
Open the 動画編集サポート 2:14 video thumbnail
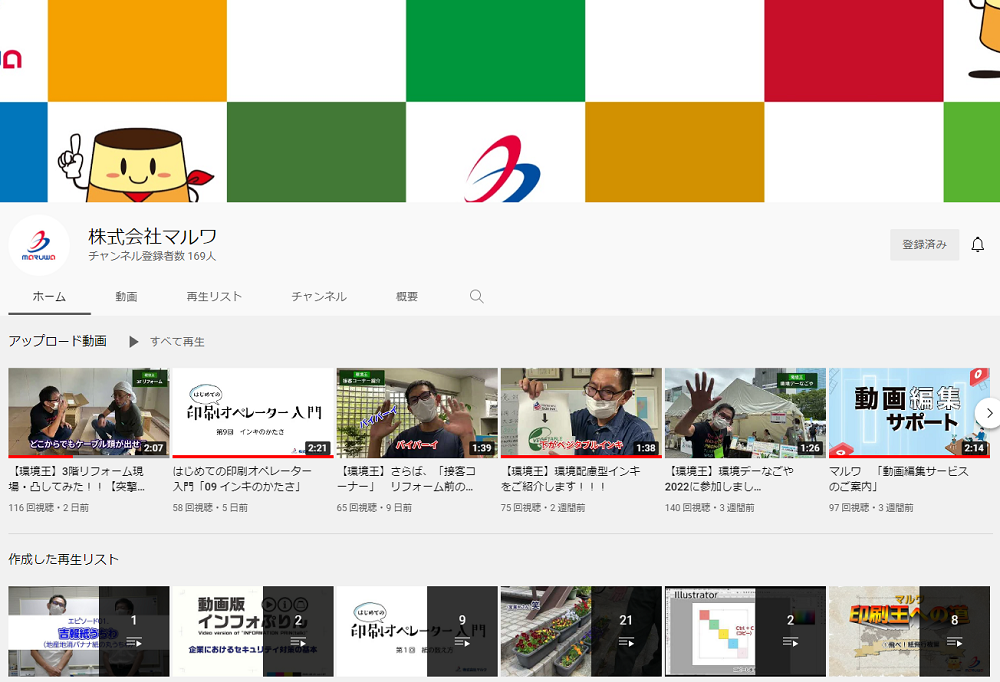909,413
